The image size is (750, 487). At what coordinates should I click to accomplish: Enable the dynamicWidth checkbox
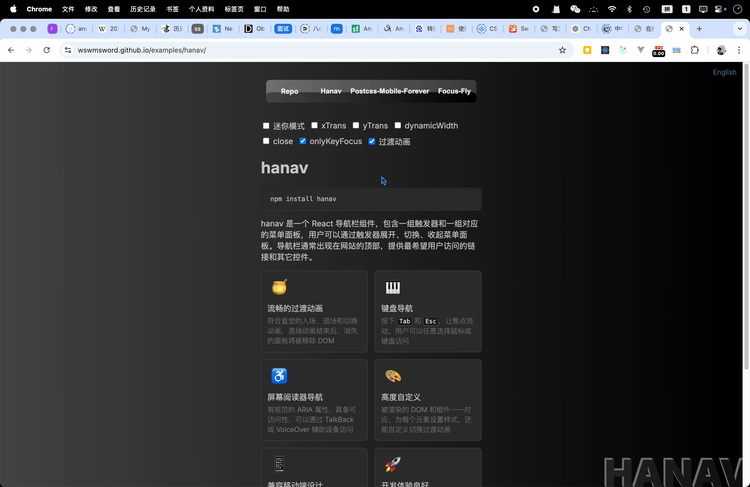pyautogui.click(x=397, y=125)
